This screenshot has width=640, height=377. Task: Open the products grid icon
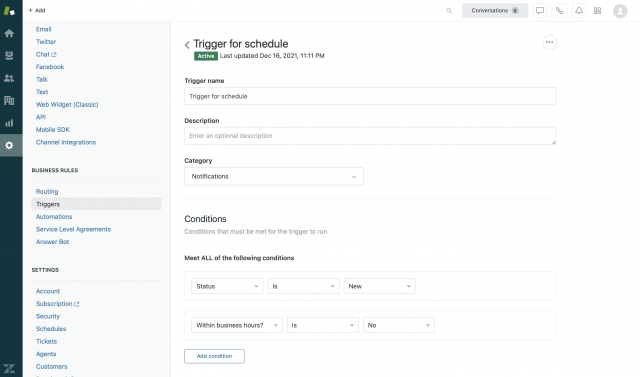coord(597,11)
